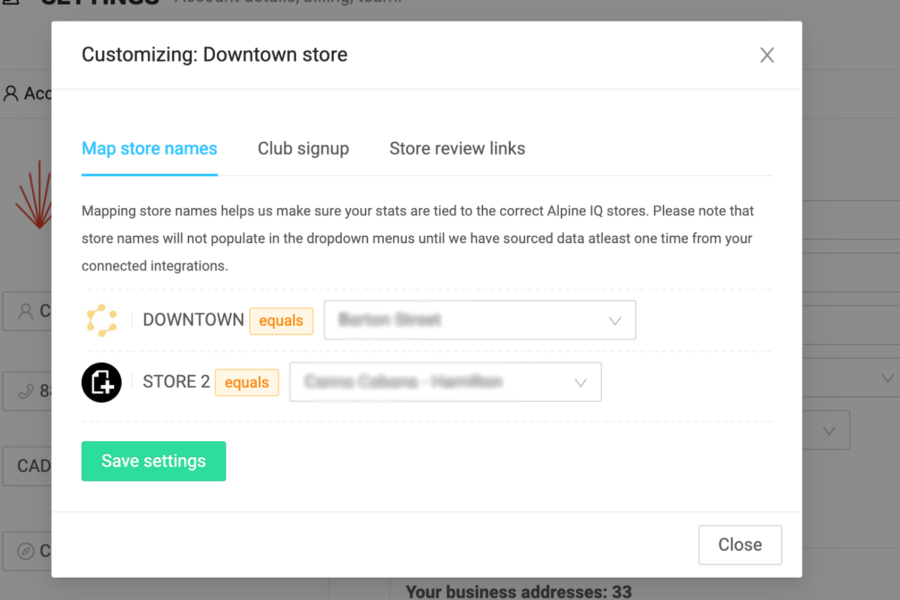Open the Store review links tab

click(x=457, y=149)
